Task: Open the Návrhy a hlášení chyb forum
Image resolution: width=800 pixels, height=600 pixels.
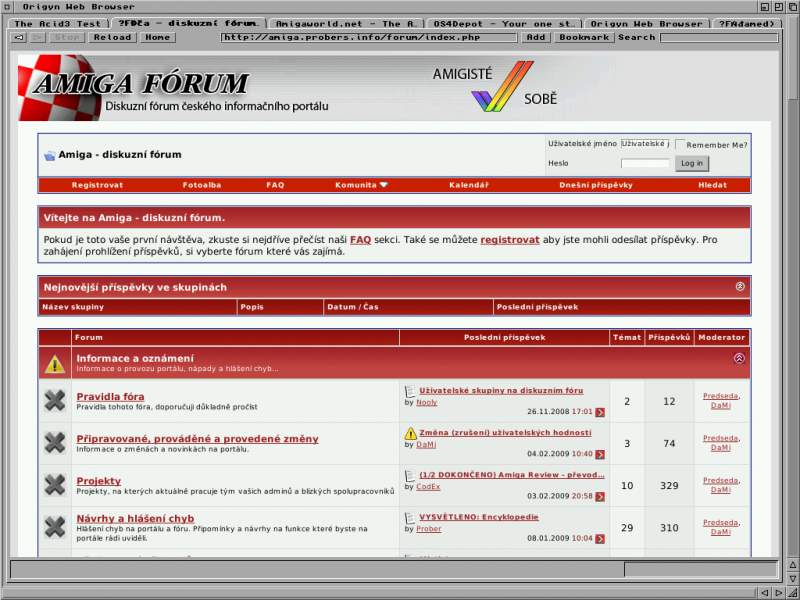Action: (135, 519)
